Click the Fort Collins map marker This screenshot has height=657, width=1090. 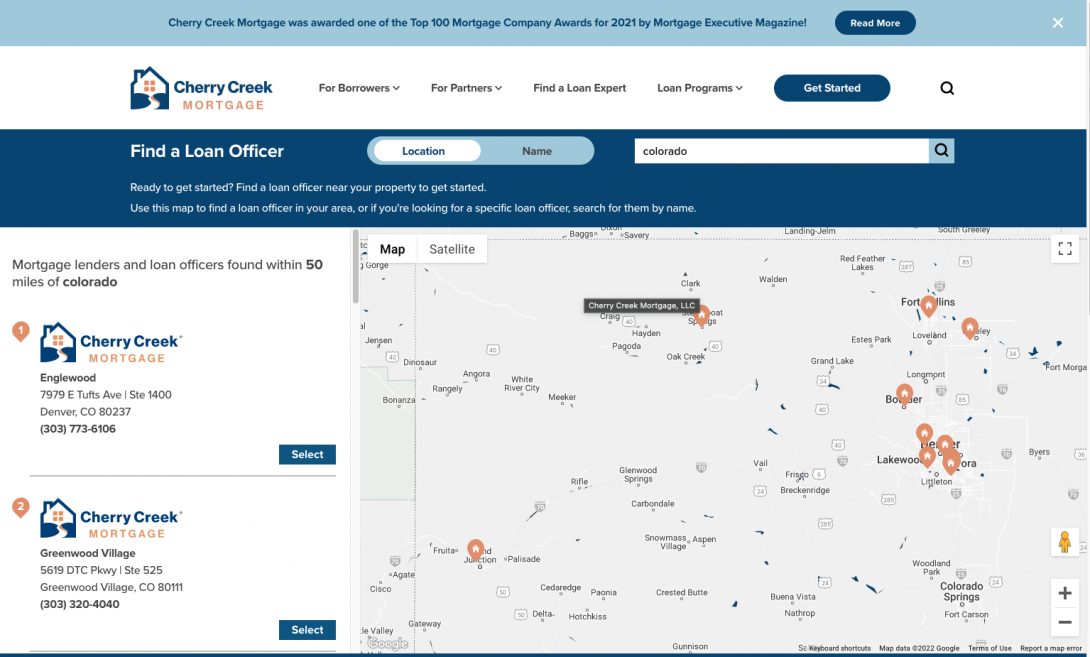tap(928, 305)
